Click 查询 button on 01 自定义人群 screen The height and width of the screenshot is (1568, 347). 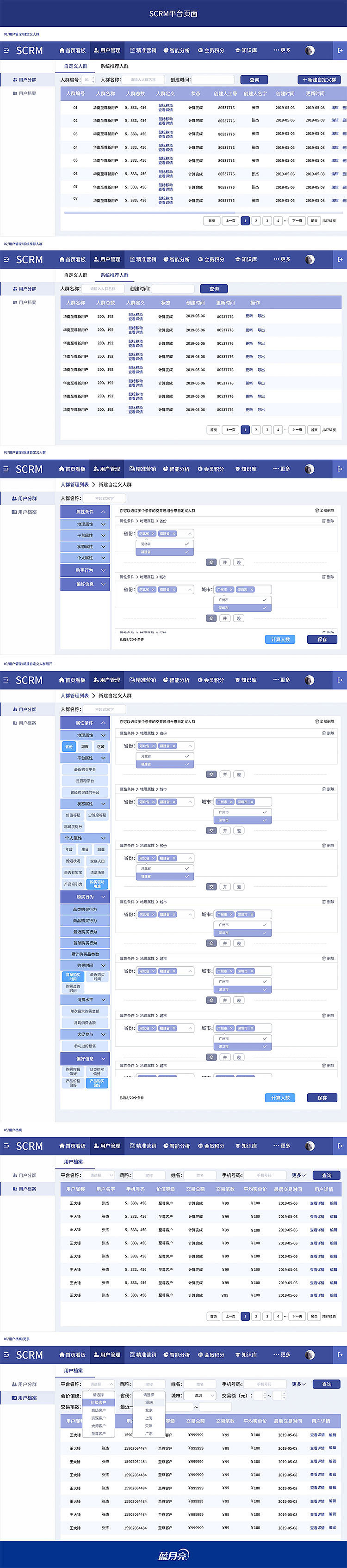254,80
